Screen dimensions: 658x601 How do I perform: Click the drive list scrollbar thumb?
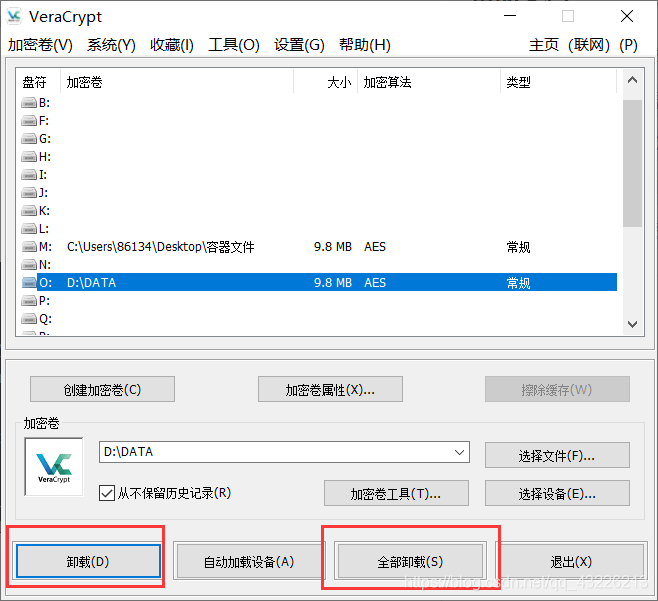coord(632,163)
